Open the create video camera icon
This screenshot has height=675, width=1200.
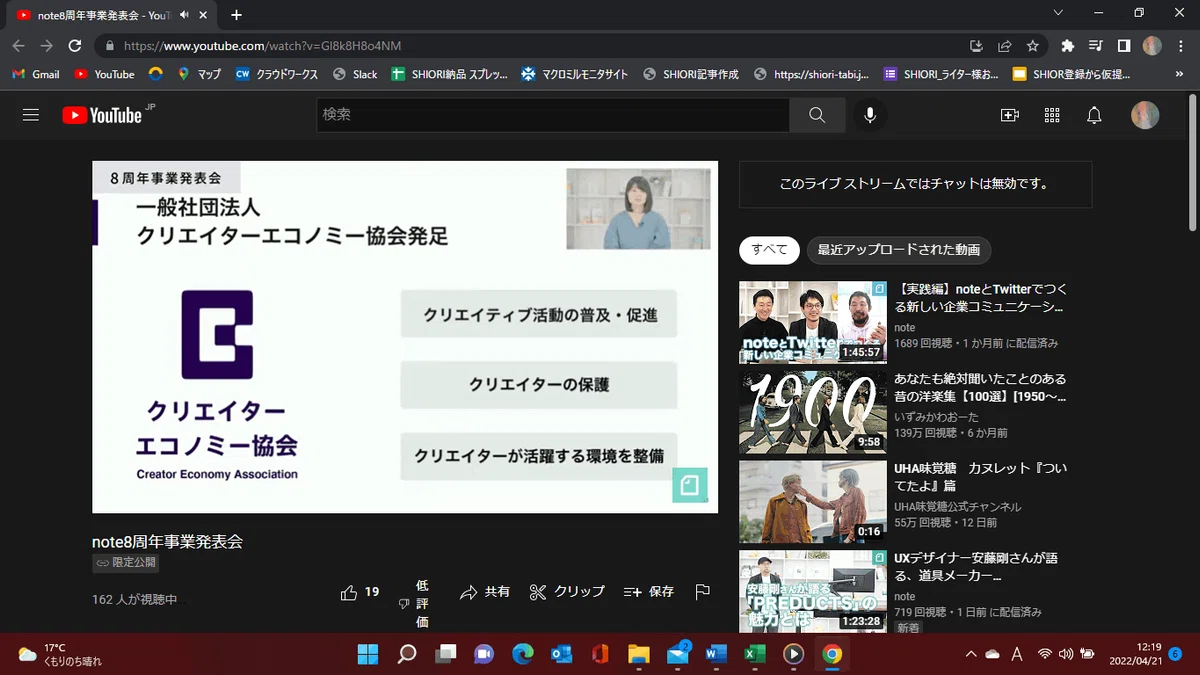[x=1009, y=115]
